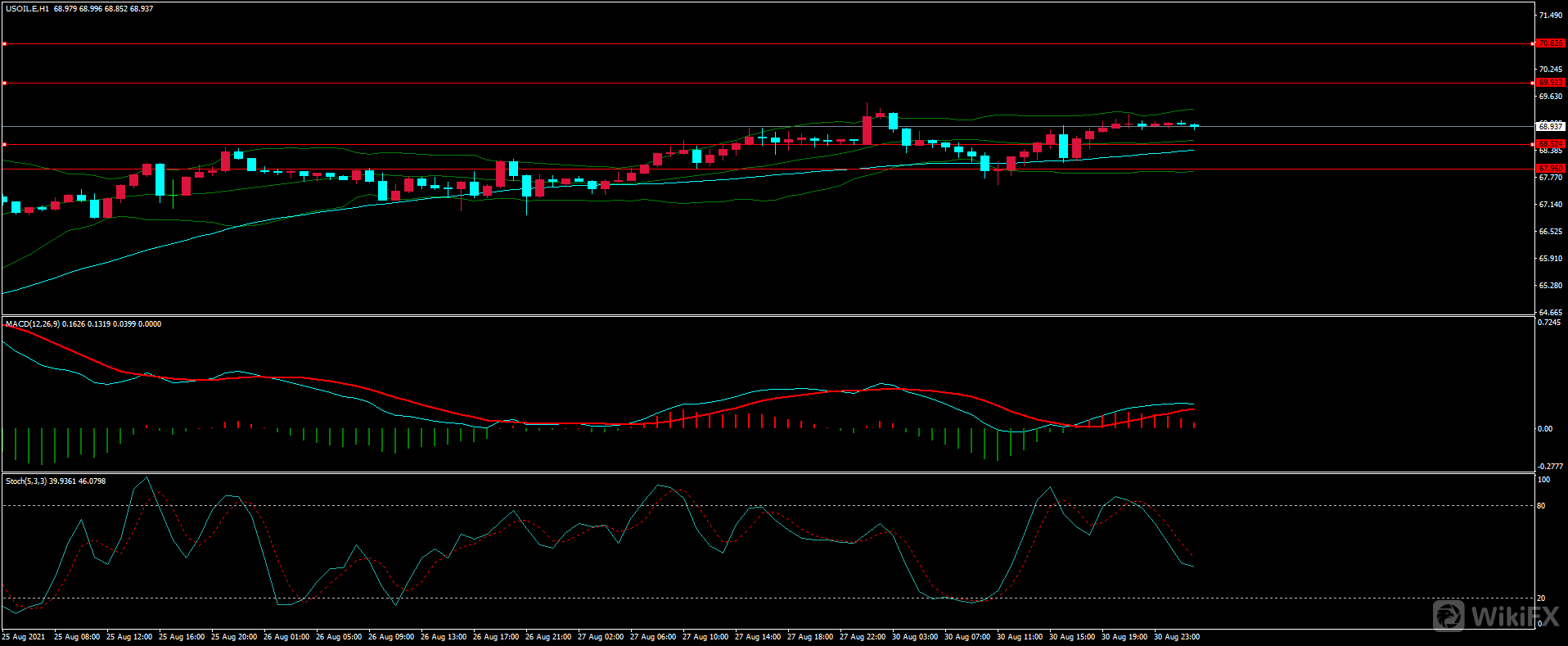The height and width of the screenshot is (646, 1568).
Task: Click left anchor handle of 70.826 line
Action: tap(4, 43)
